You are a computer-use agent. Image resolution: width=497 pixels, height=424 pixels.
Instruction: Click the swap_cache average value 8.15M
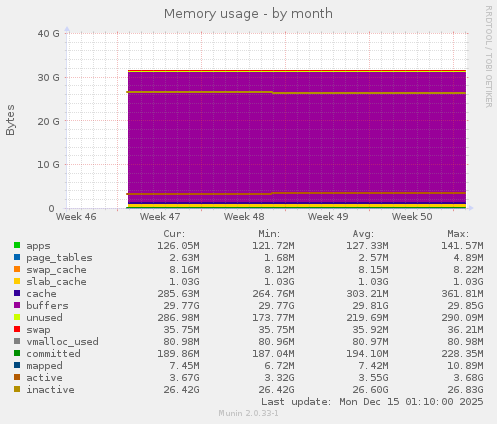point(373,270)
